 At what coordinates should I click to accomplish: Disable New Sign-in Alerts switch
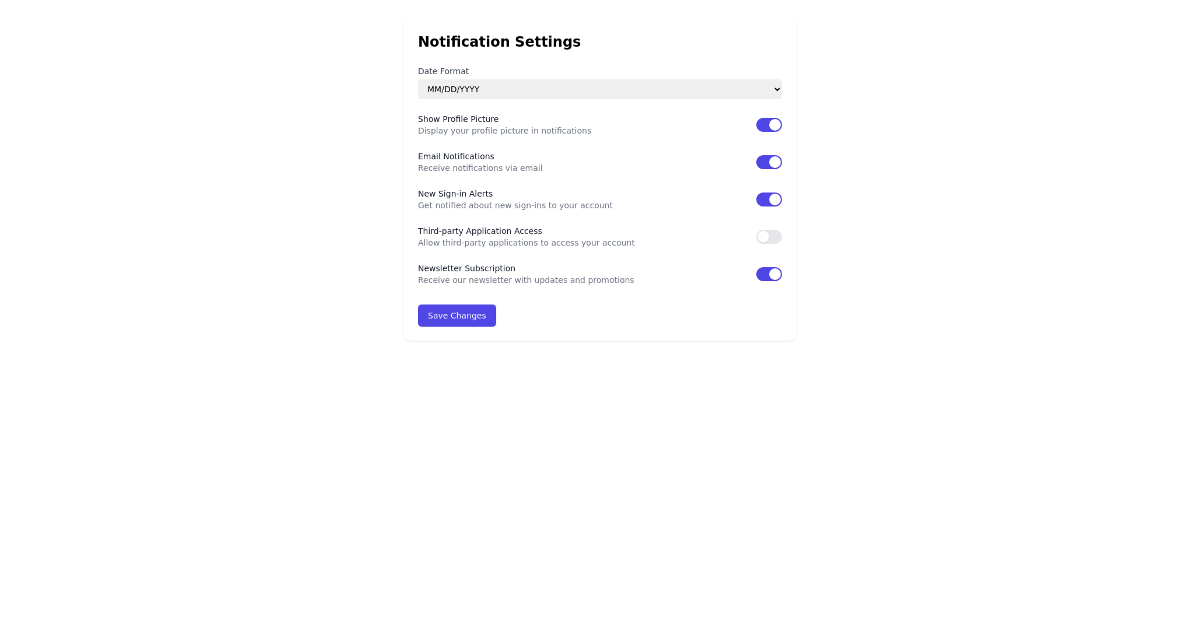click(769, 199)
